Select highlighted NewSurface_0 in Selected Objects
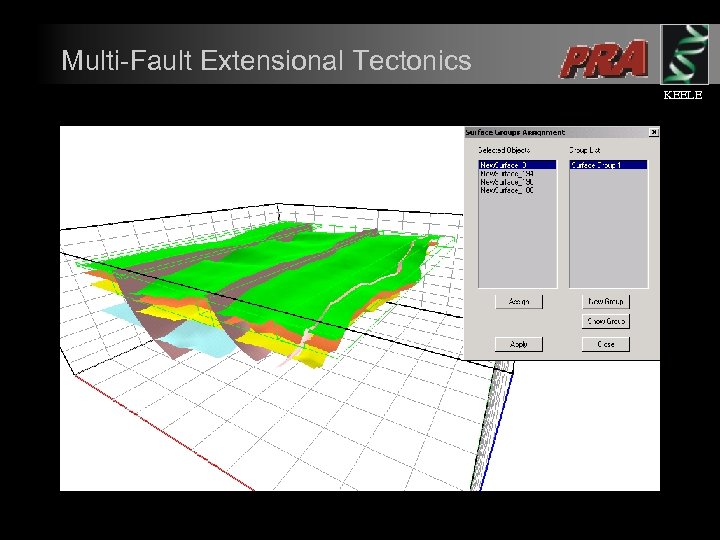Screen dimensions: 720x540 [x=518, y=165]
